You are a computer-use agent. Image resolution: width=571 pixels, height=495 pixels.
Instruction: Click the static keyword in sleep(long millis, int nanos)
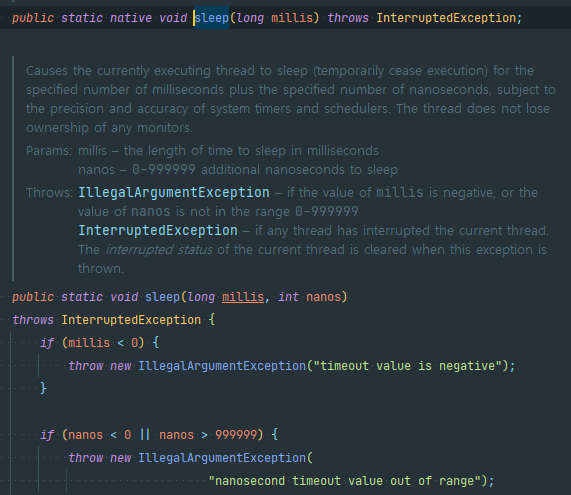82,297
